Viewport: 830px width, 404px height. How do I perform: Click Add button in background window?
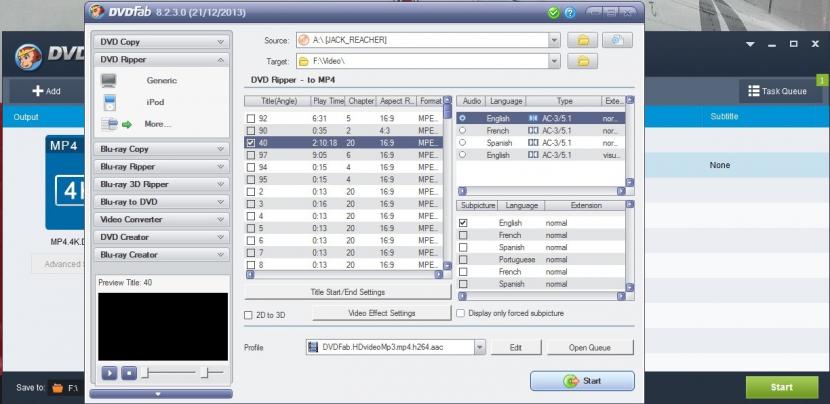point(47,91)
